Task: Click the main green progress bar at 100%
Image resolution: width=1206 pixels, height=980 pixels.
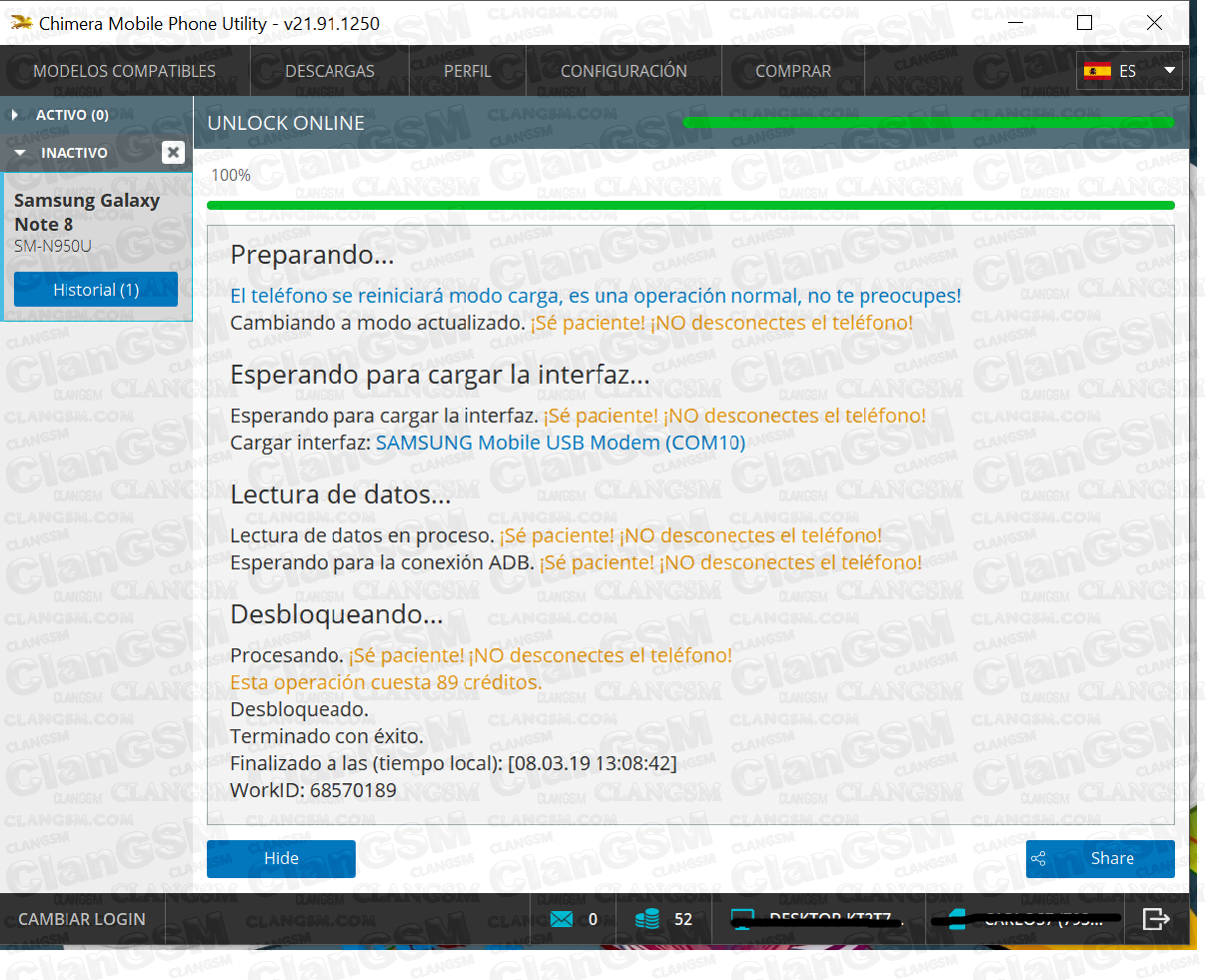Action: (x=690, y=205)
